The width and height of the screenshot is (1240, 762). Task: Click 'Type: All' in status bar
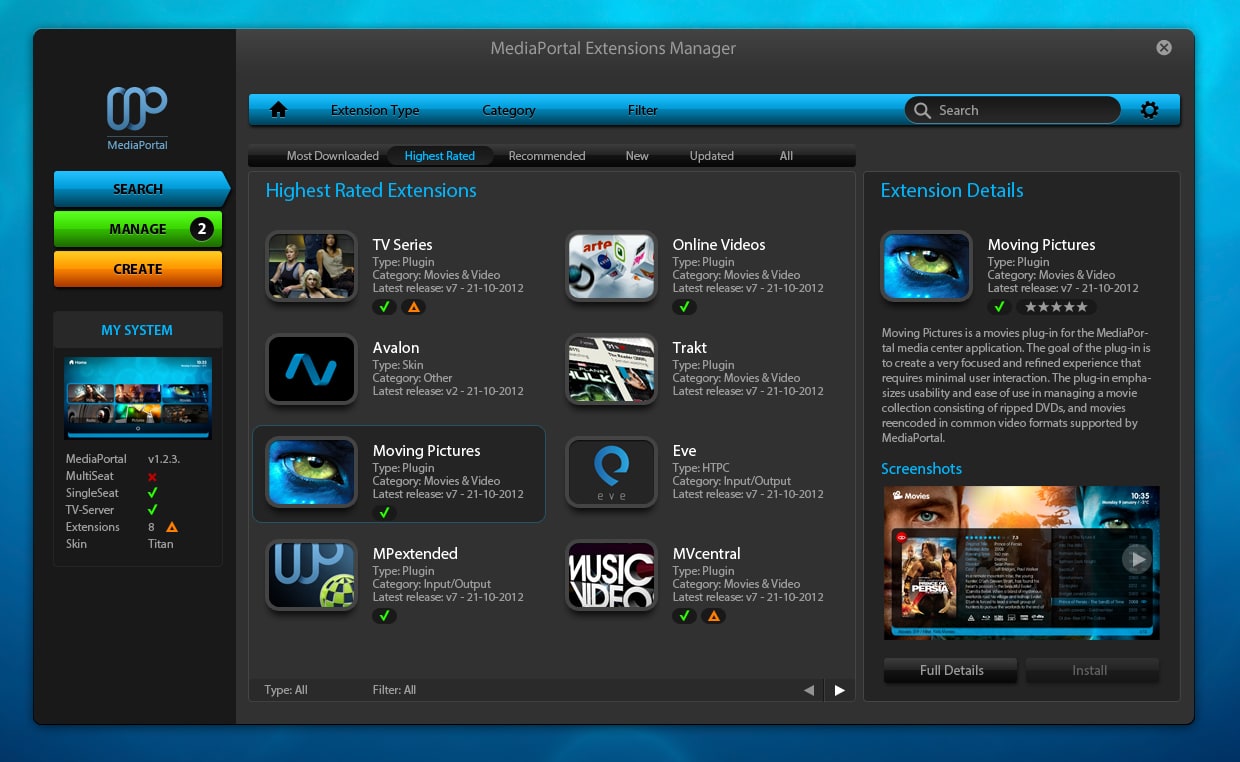click(286, 690)
